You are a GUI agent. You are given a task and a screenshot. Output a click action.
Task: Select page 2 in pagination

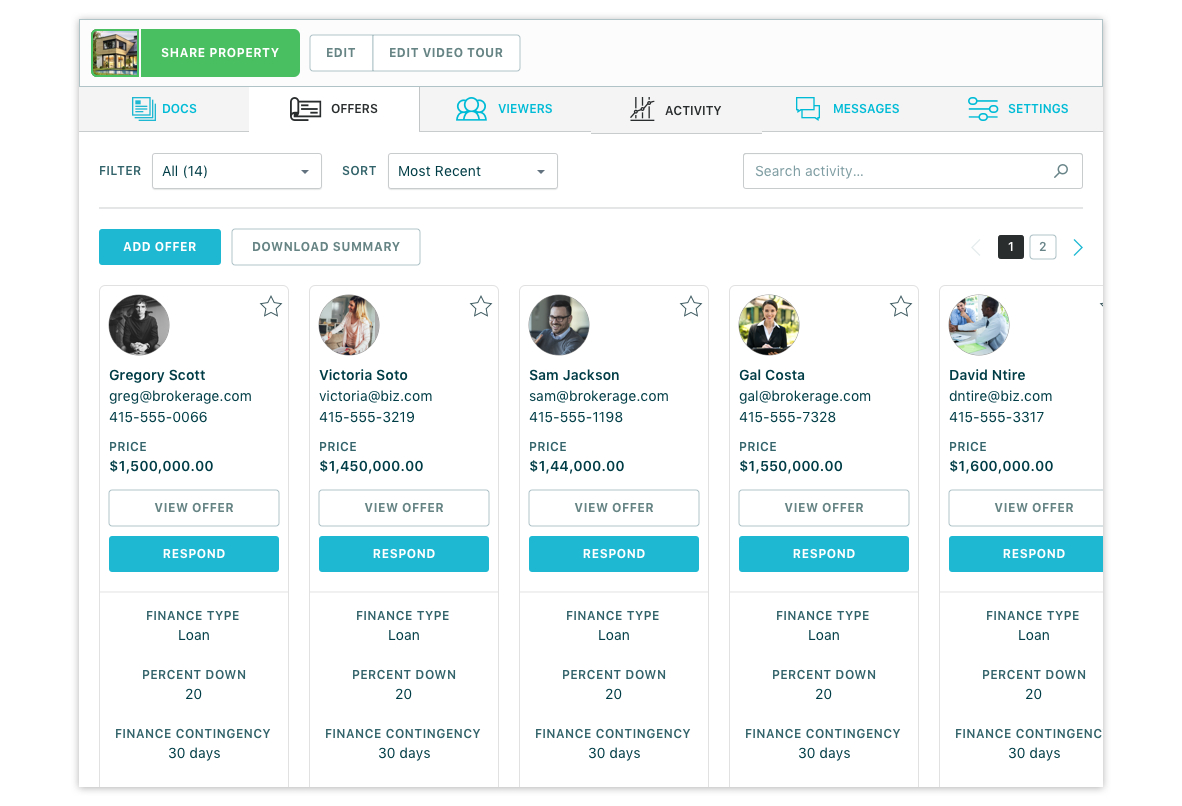click(1043, 247)
